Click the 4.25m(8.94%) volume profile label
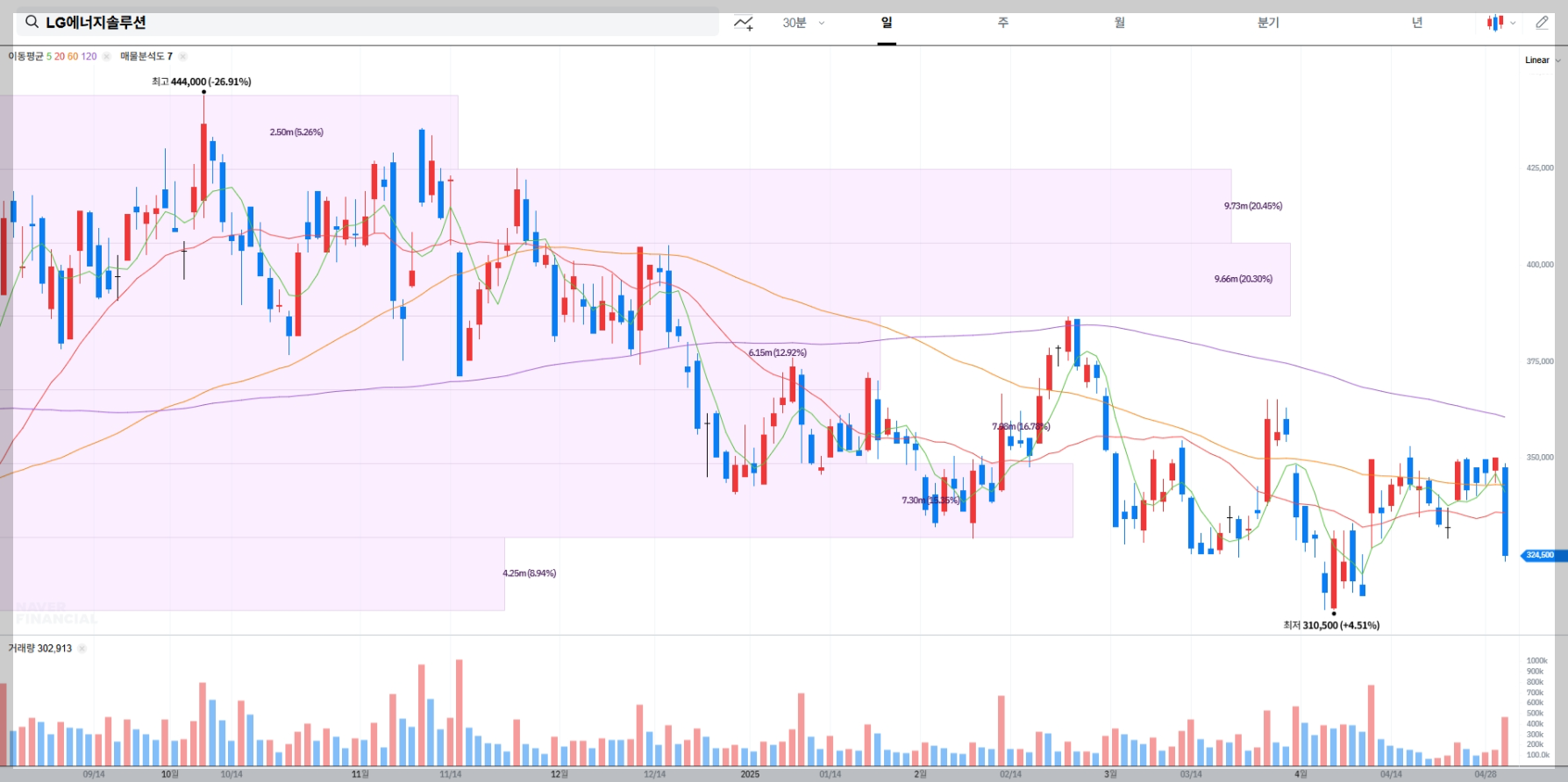 (x=530, y=573)
